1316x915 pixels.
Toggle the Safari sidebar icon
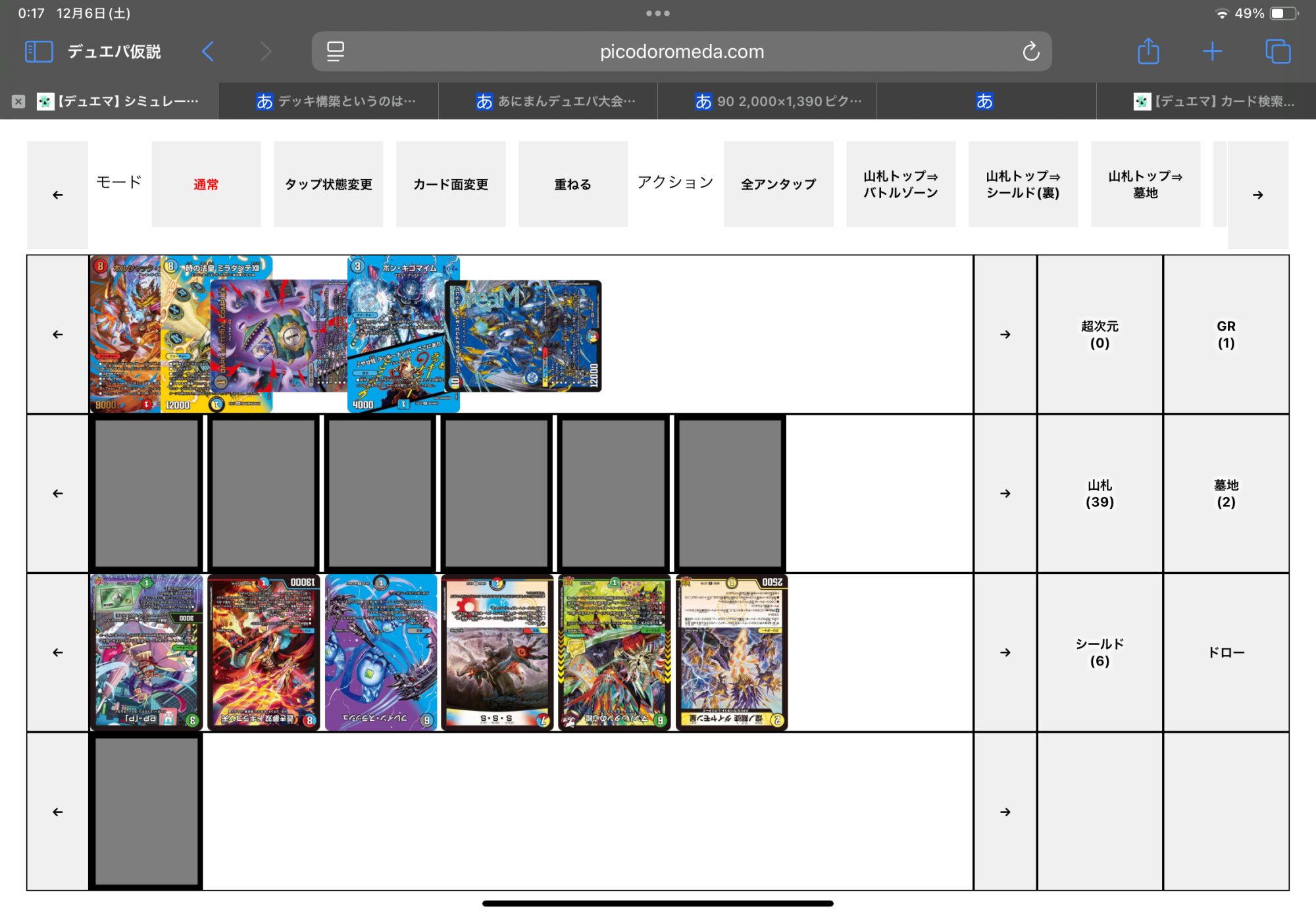coord(38,51)
